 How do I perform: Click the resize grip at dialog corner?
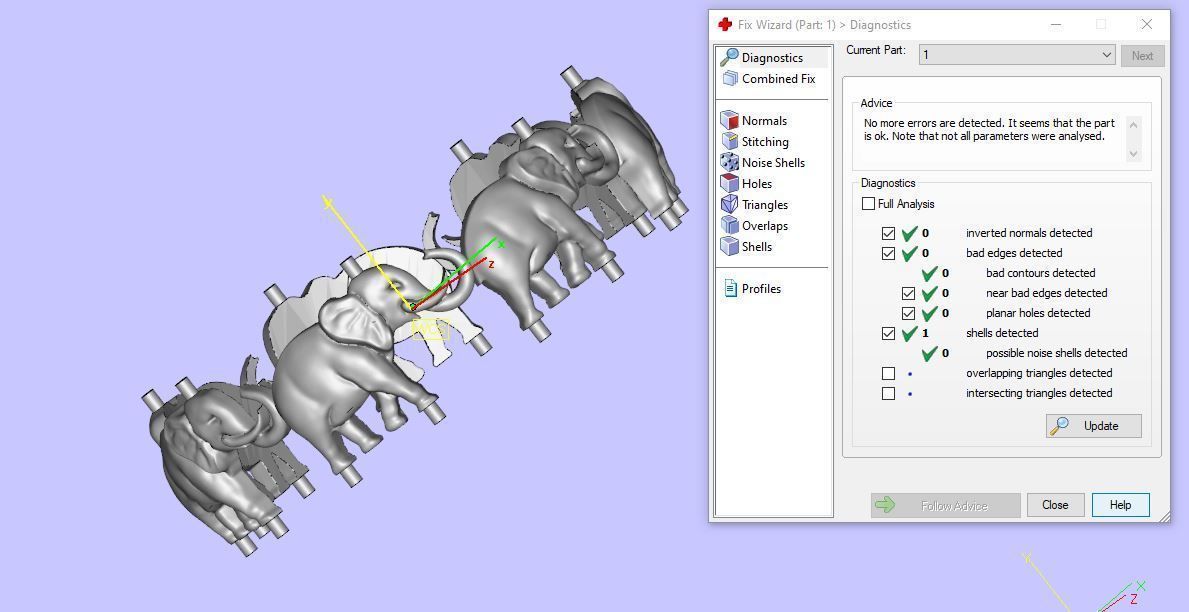click(1164, 516)
